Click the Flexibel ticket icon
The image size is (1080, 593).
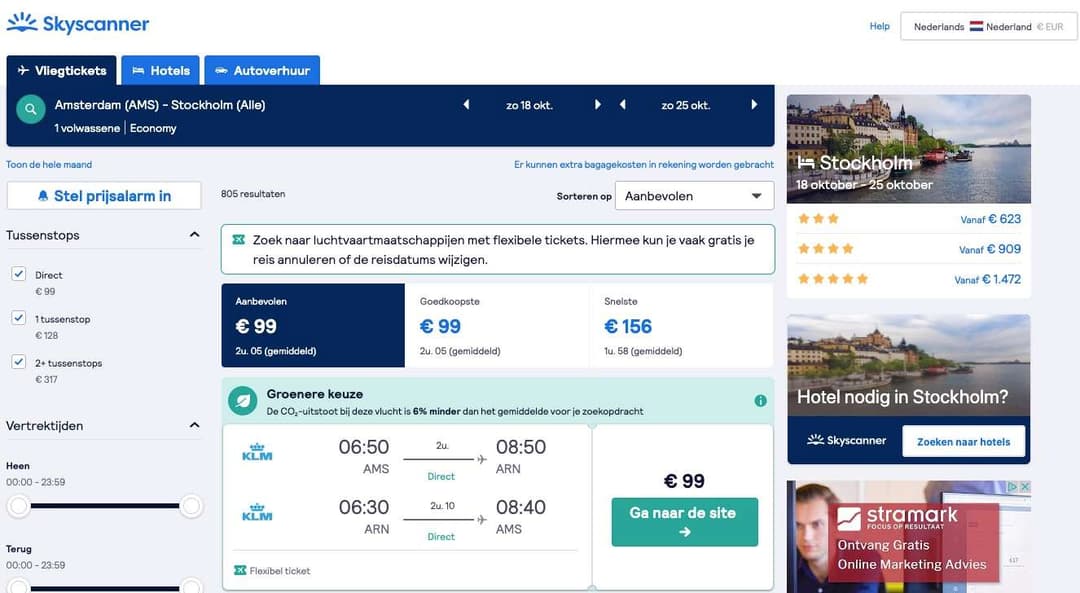[x=240, y=570]
